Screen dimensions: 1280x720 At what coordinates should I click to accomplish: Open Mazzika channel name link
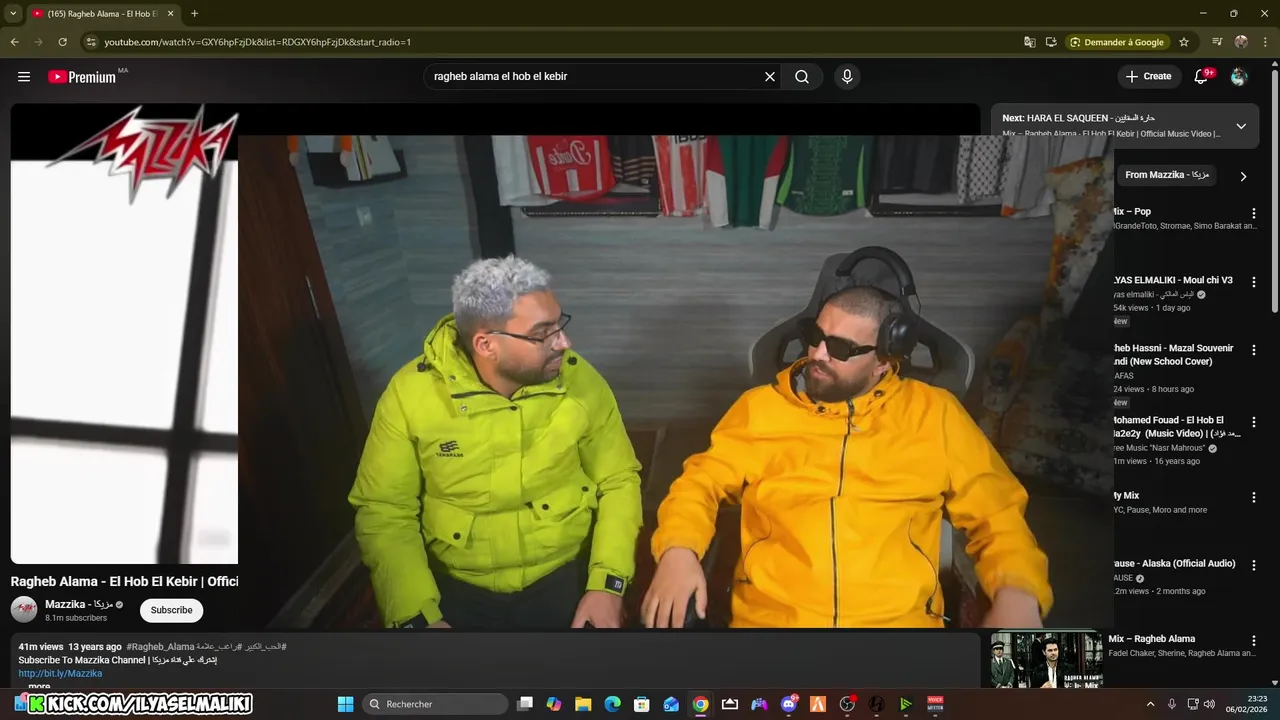79,604
